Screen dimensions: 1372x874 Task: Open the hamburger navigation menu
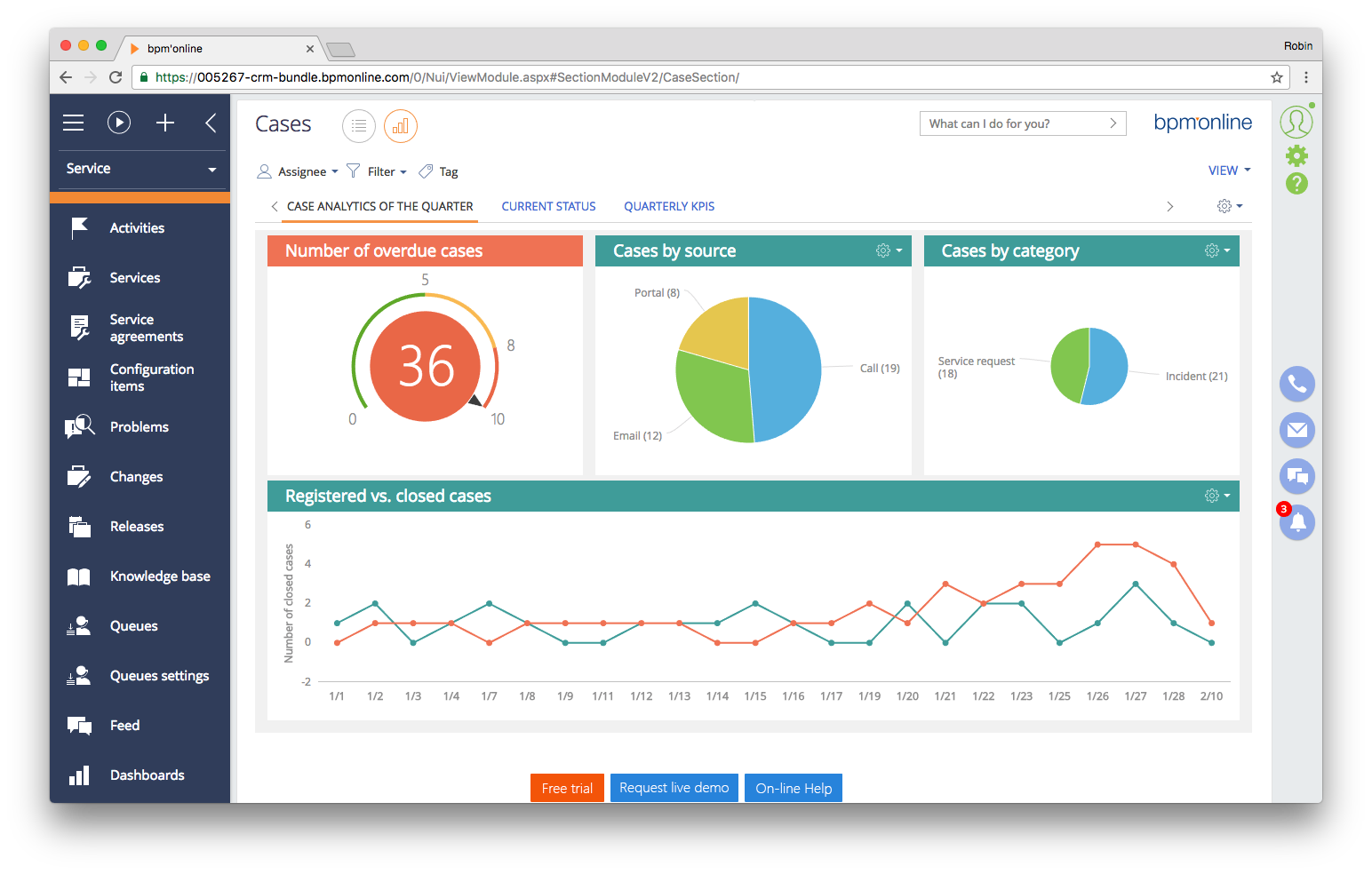pyautogui.click(x=74, y=123)
